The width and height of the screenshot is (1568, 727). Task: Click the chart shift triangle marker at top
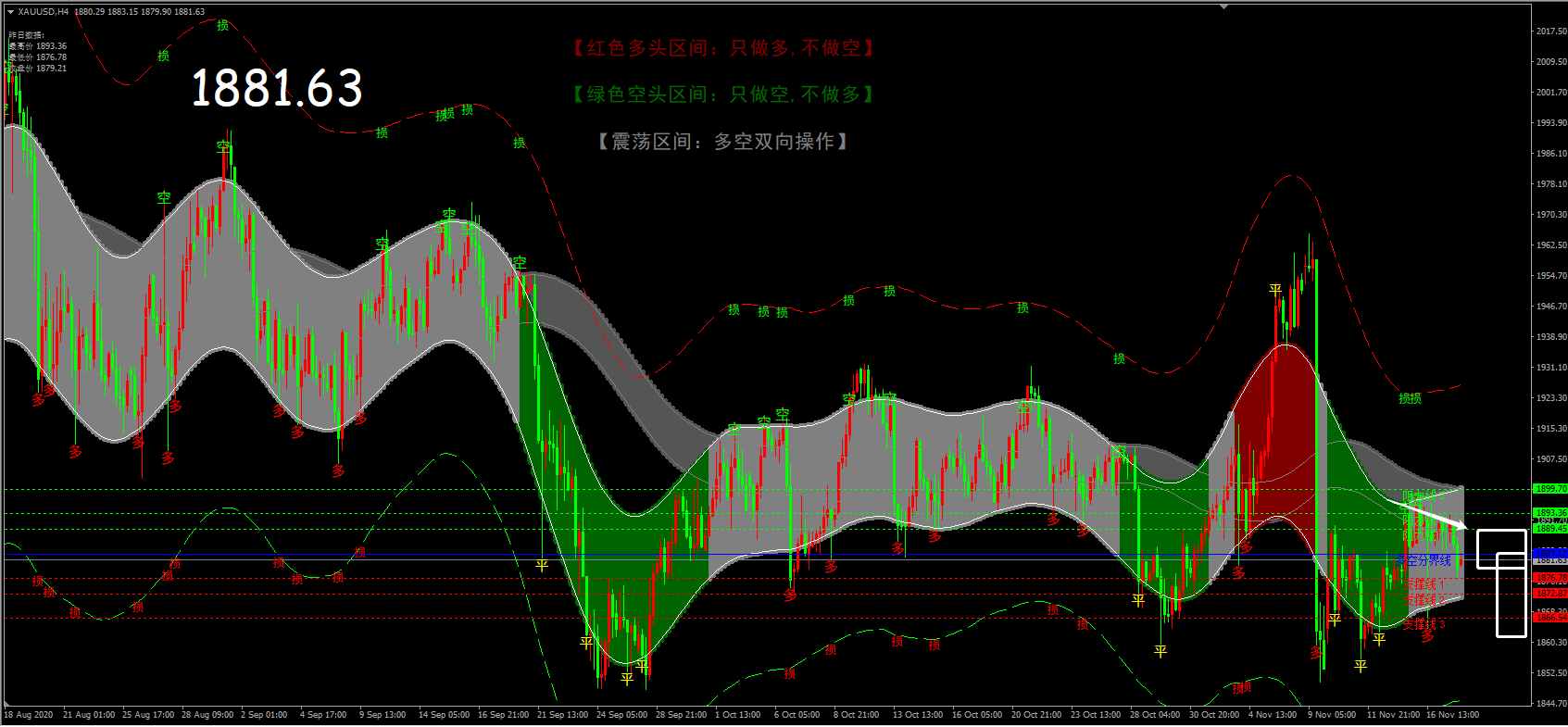(x=1224, y=6)
